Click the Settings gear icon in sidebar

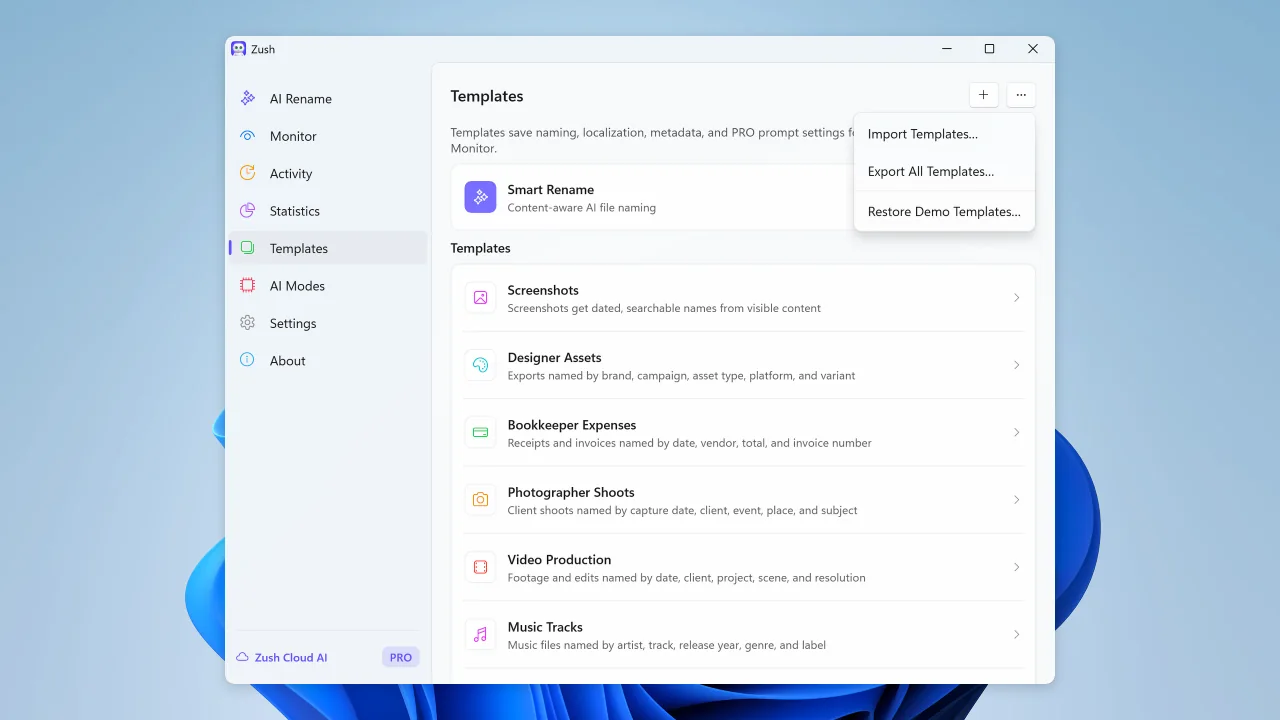point(247,323)
